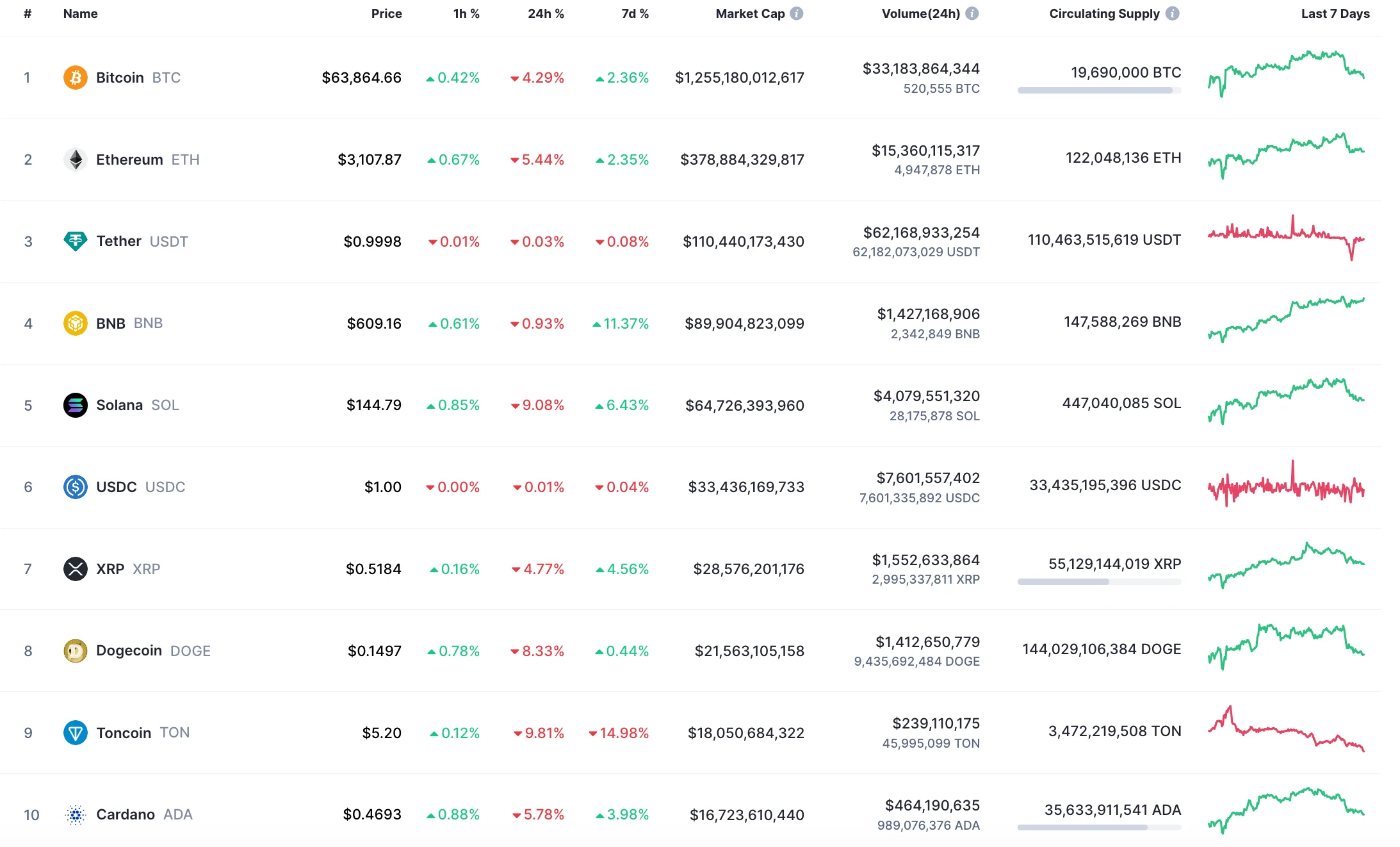Open the Market Cap info tooltip icon

796,13
